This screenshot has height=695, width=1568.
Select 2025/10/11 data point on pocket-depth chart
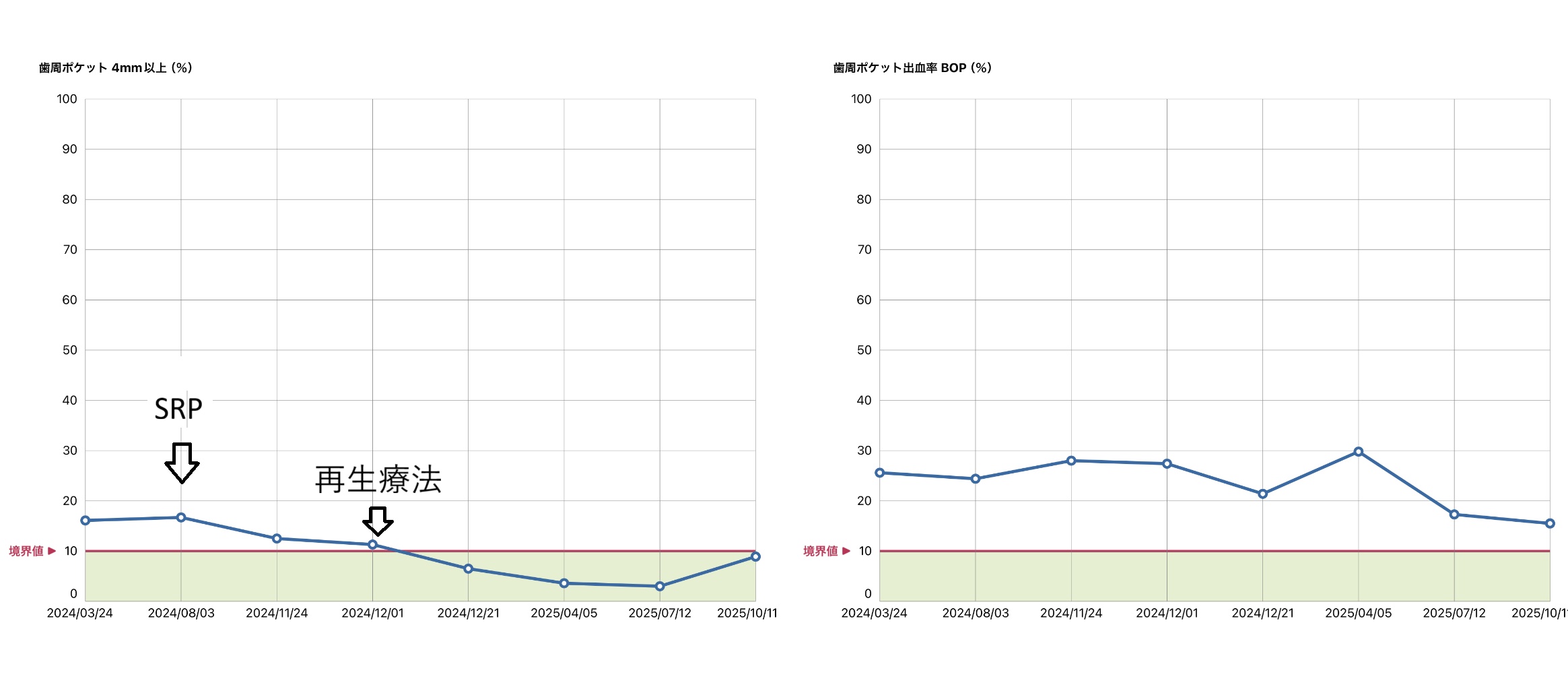point(755,557)
